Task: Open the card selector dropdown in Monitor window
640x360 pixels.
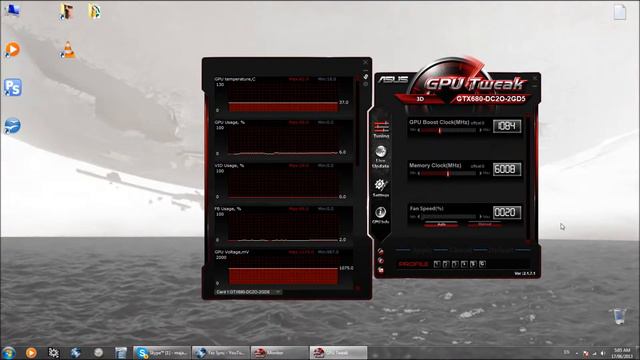Action: [x=248, y=292]
